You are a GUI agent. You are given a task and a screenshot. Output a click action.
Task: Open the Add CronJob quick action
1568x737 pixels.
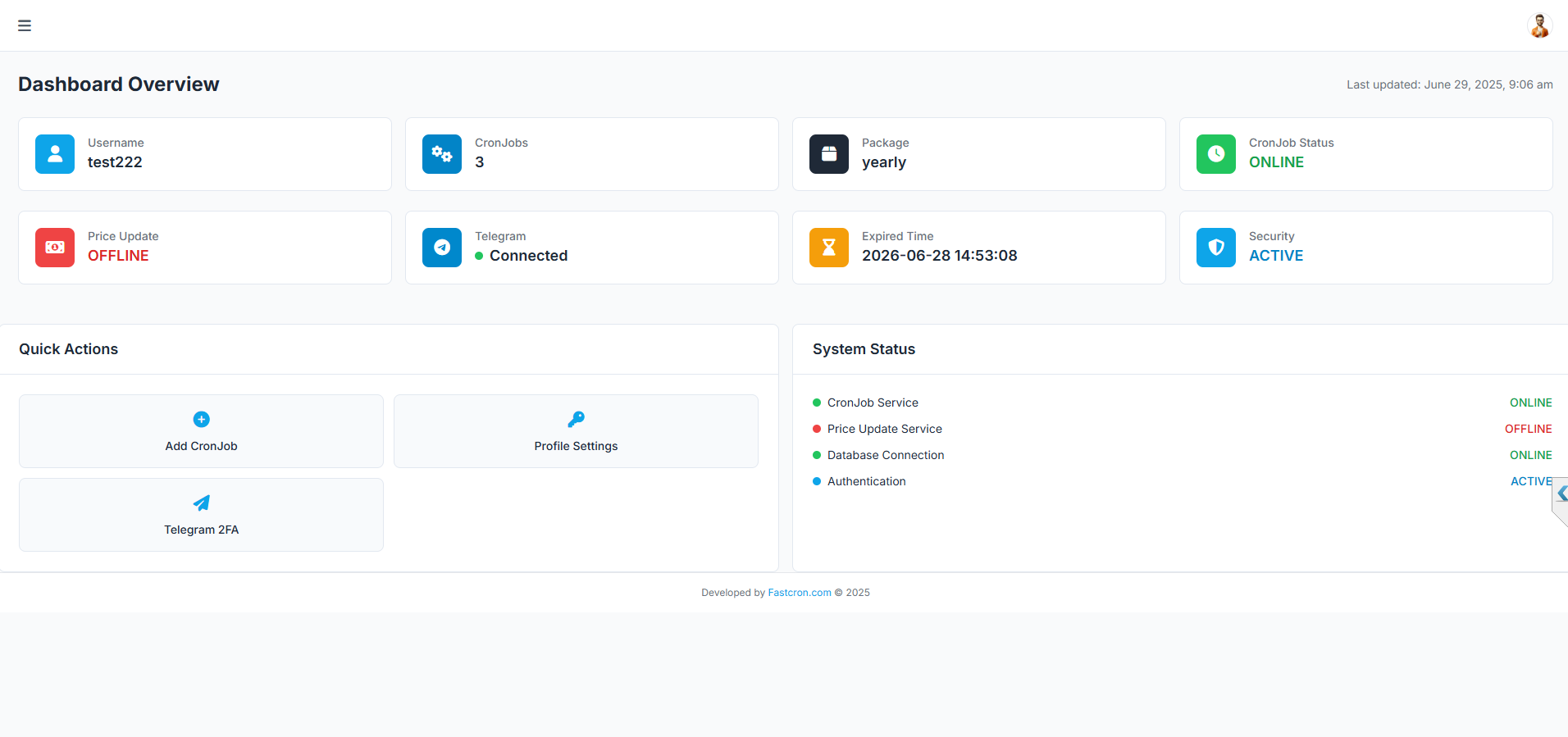pos(201,431)
